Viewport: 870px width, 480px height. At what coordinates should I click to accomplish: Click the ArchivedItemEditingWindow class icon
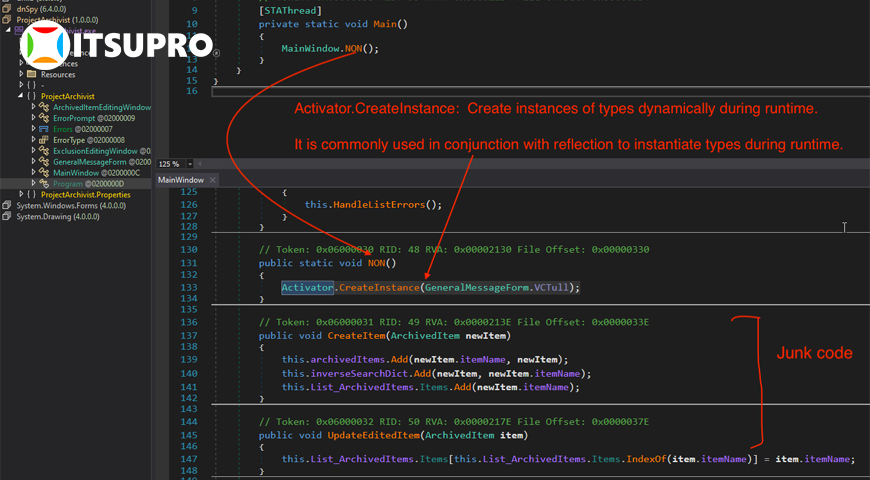point(44,107)
